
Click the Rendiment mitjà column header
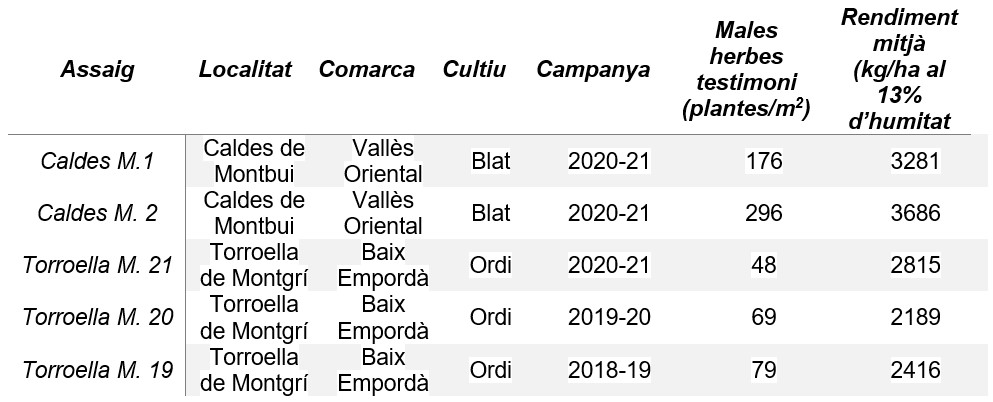coord(900,70)
